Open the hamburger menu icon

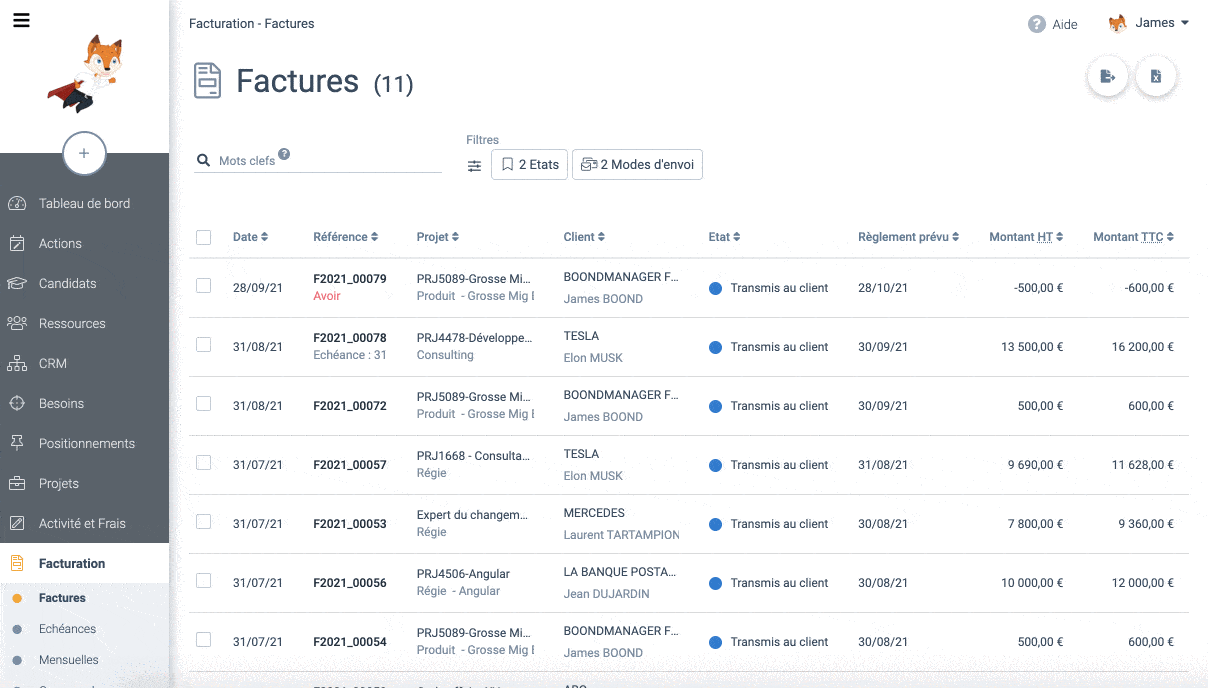pyautogui.click(x=21, y=20)
